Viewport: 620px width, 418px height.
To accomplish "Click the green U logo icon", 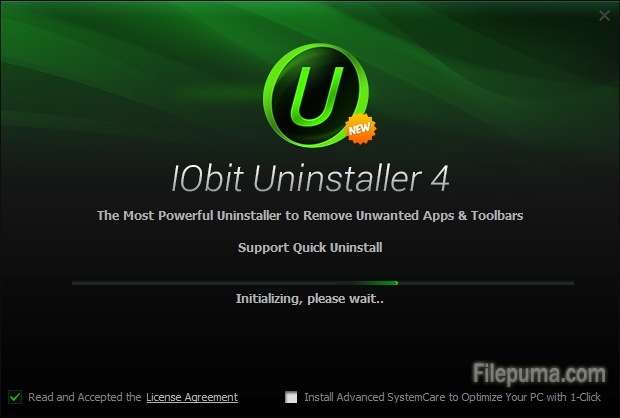I will (x=315, y=95).
